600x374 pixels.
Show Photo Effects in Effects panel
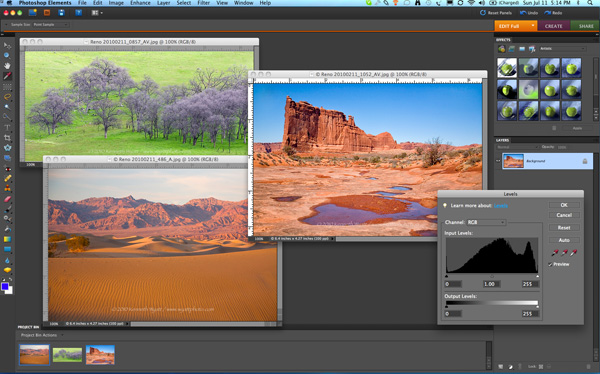coord(522,49)
